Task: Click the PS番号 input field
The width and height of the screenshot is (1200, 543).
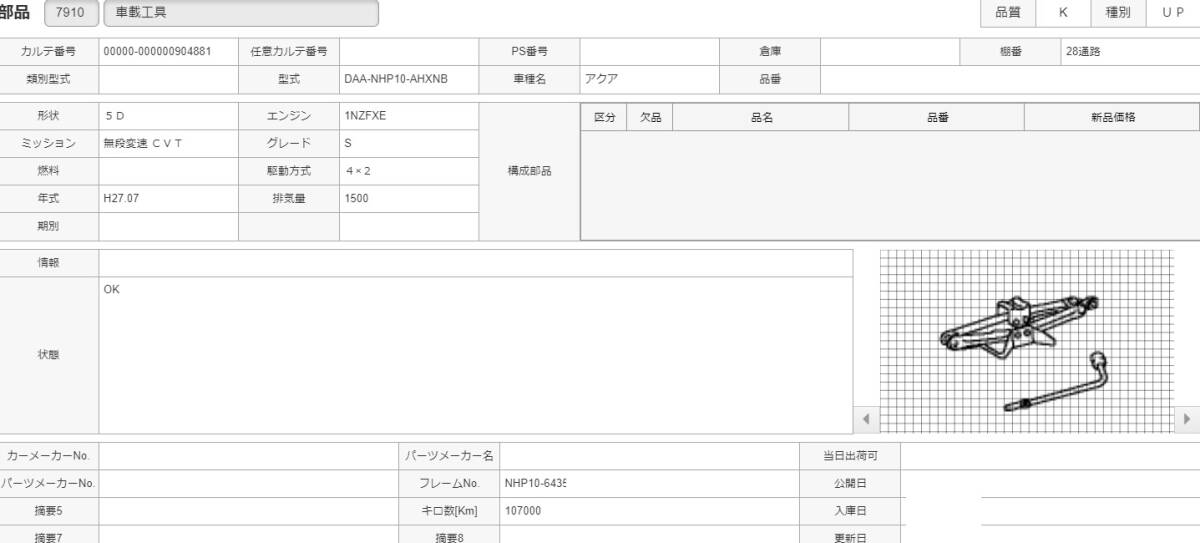Action: pos(650,51)
